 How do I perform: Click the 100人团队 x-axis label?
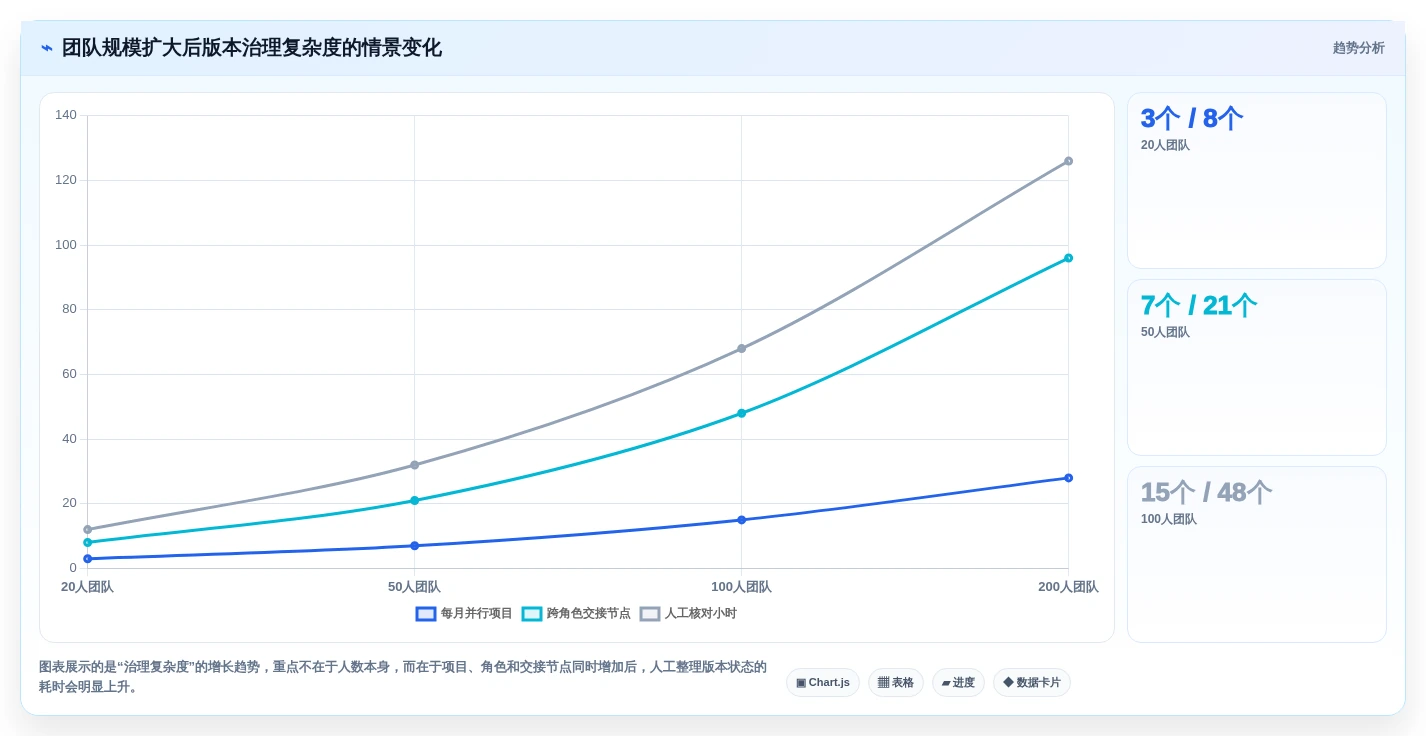tap(741, 587)
